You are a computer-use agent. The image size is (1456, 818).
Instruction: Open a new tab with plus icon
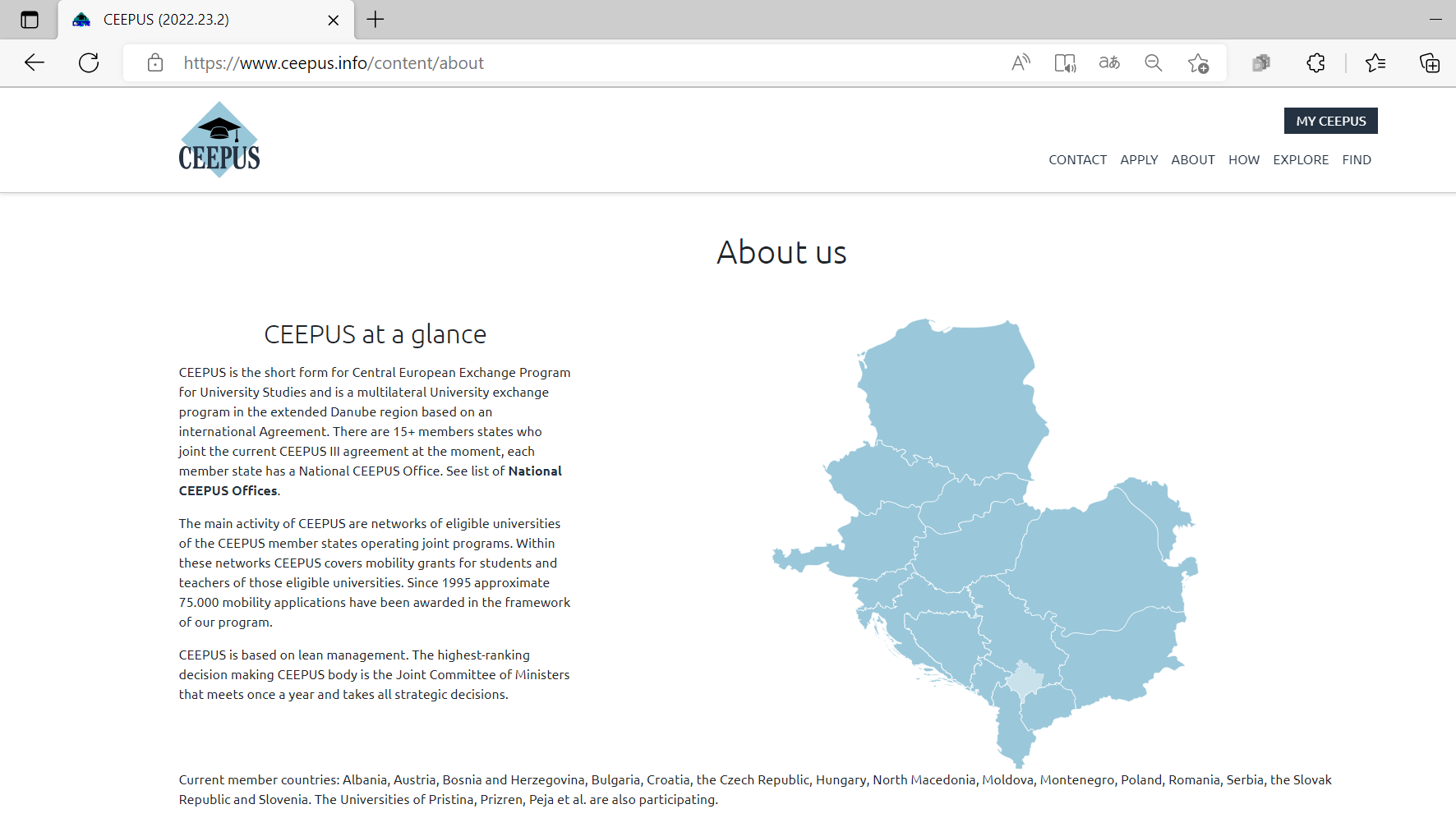(x=376, y=20)
